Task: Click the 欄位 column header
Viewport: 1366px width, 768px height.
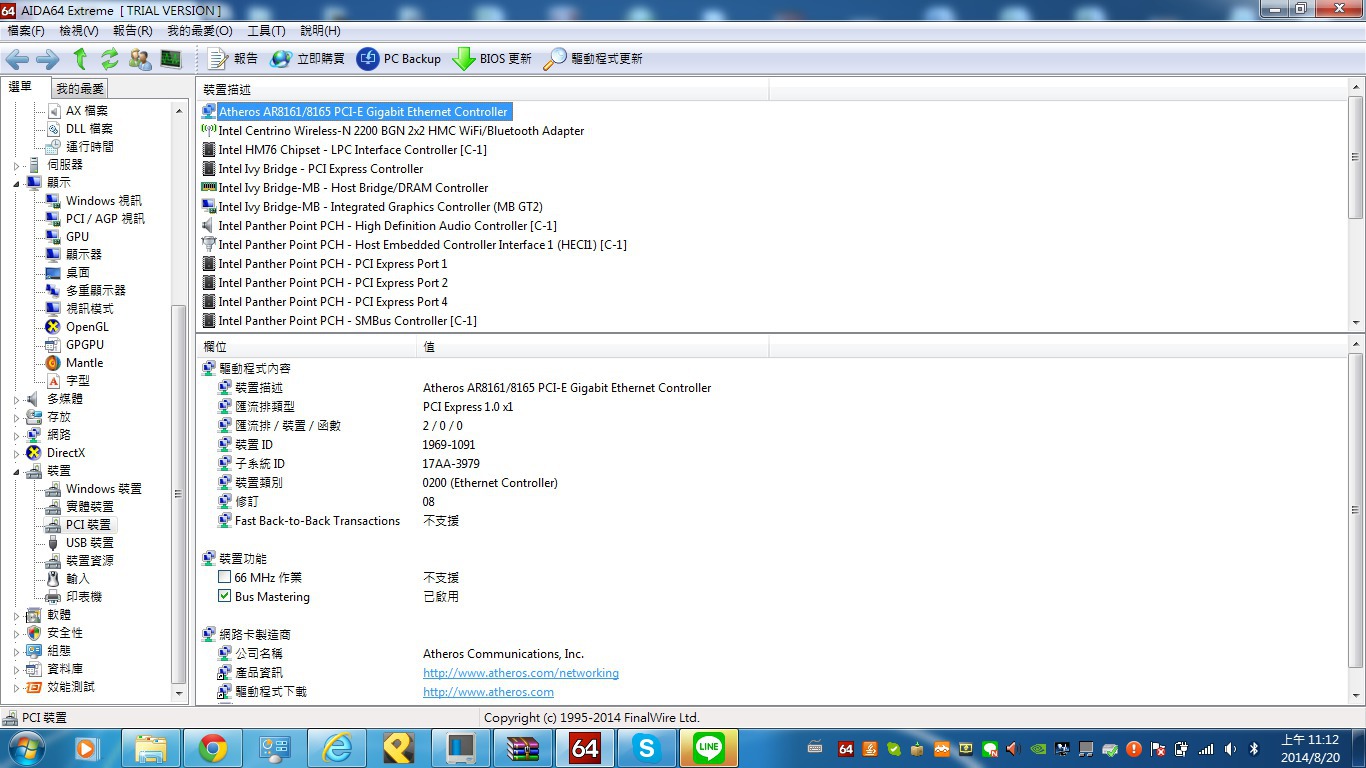Action: (307, 346)
